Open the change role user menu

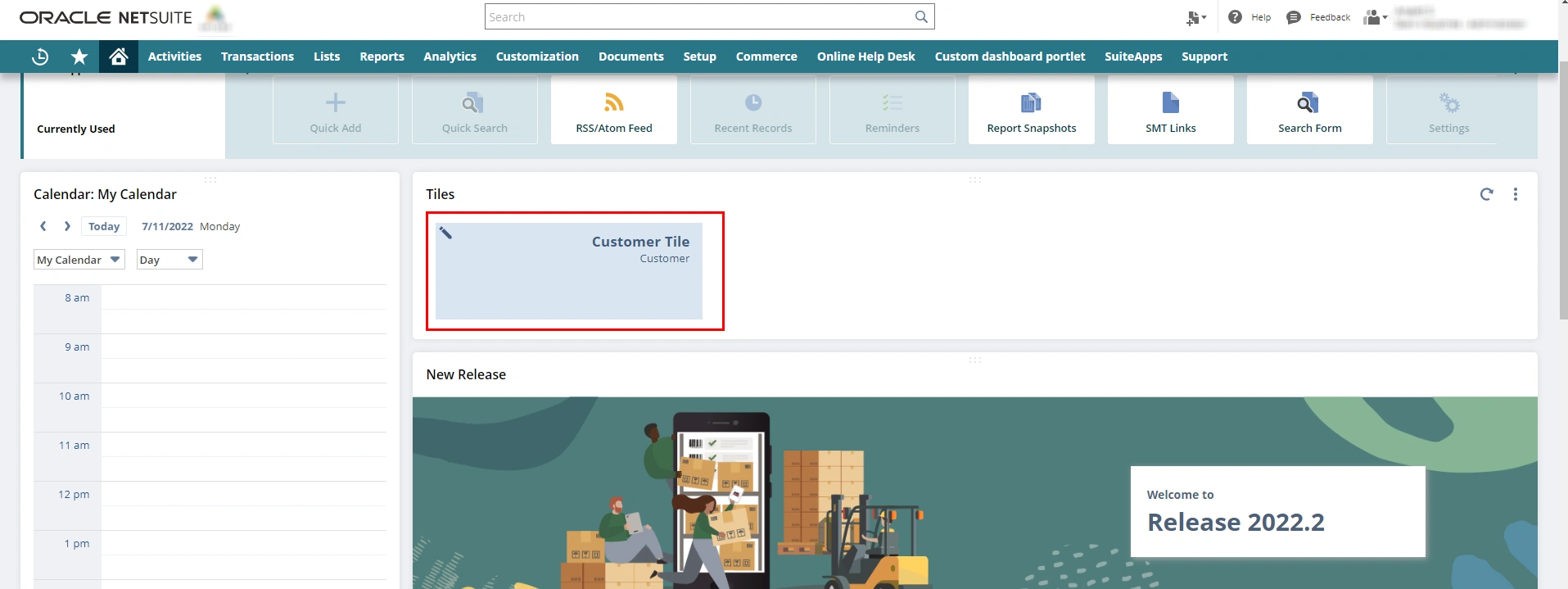1376,17
